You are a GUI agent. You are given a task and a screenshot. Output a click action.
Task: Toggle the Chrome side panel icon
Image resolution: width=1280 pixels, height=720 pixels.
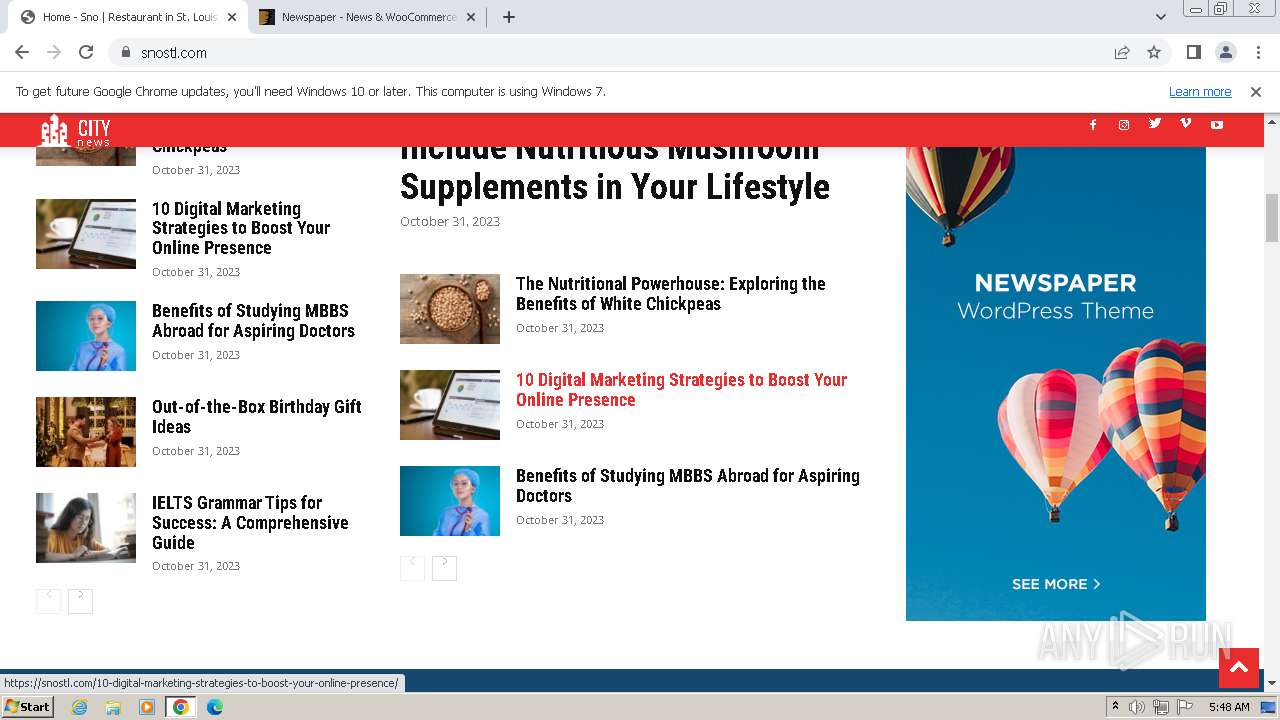1193,53
